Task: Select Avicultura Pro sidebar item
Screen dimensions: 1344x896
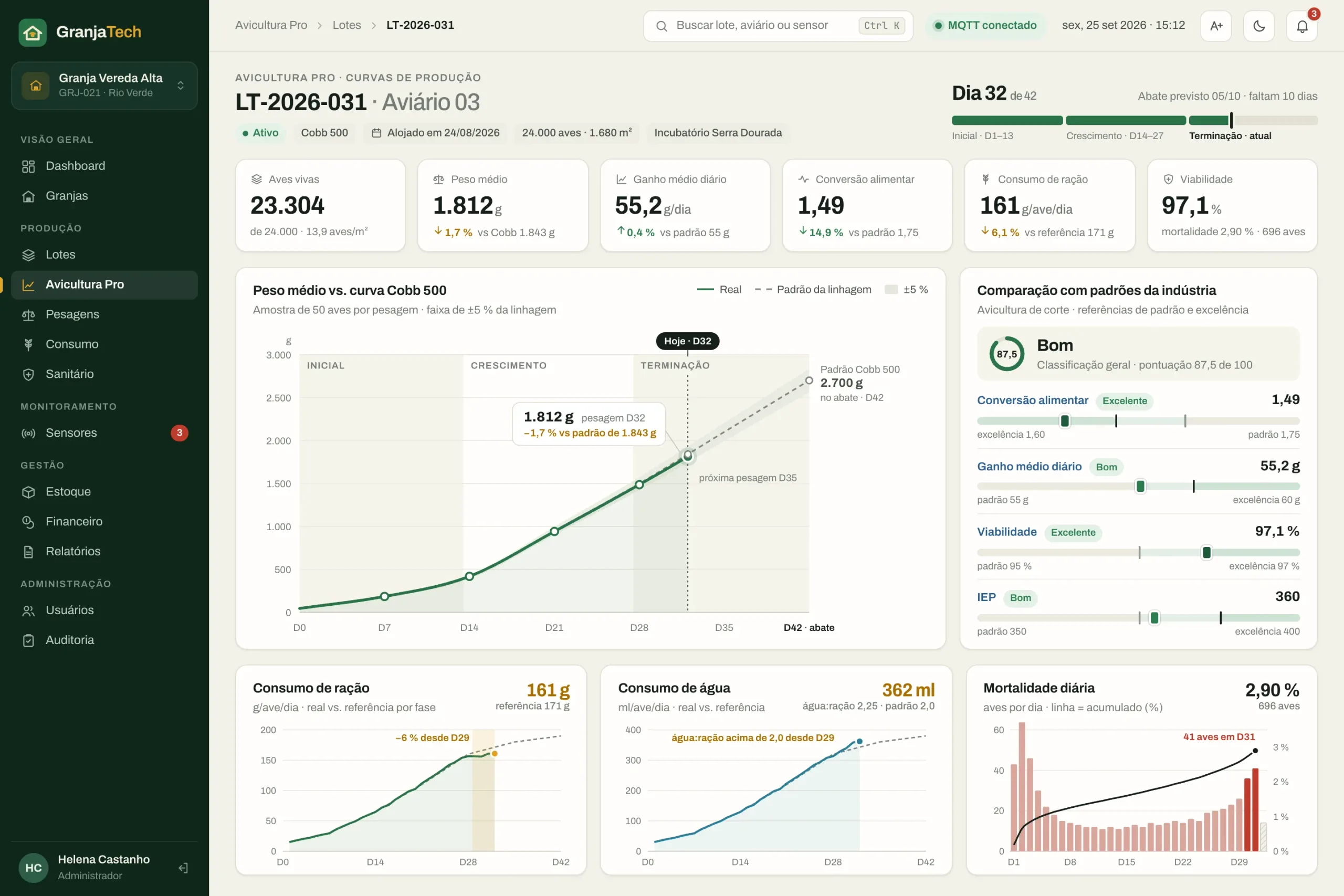Action: [x=104, y=284]
